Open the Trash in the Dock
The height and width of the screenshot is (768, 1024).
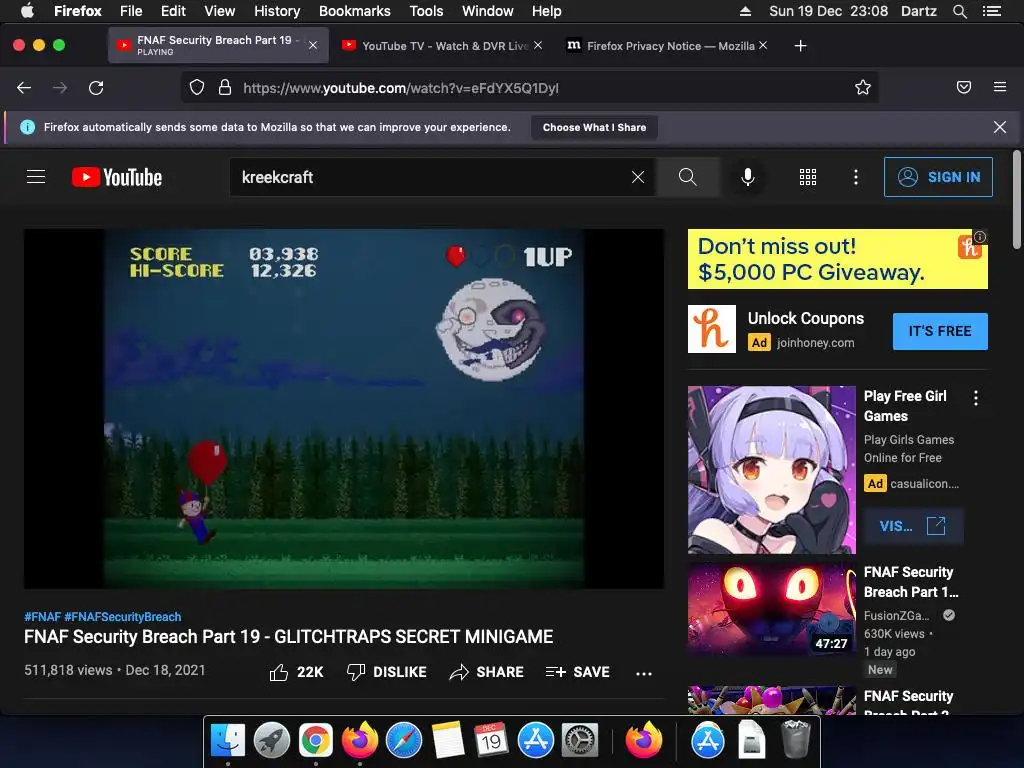tap(795, 739)
